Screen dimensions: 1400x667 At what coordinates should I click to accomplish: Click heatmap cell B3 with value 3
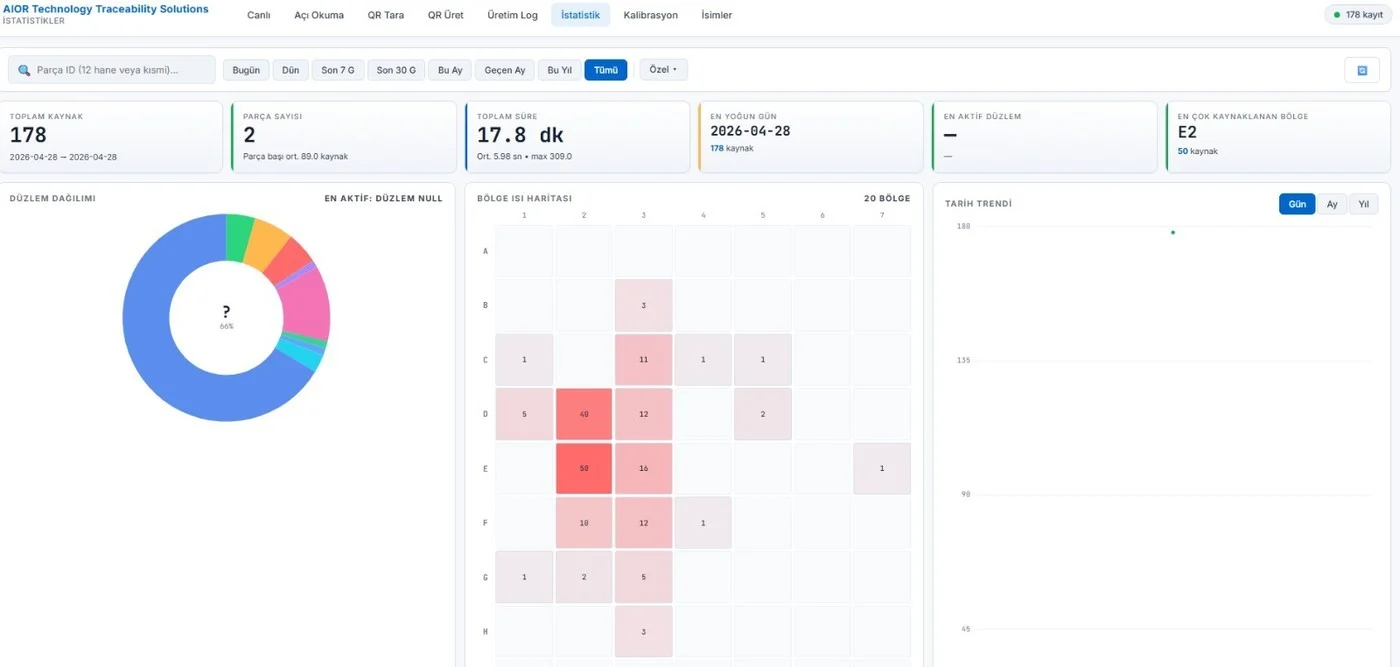(644, 305)
